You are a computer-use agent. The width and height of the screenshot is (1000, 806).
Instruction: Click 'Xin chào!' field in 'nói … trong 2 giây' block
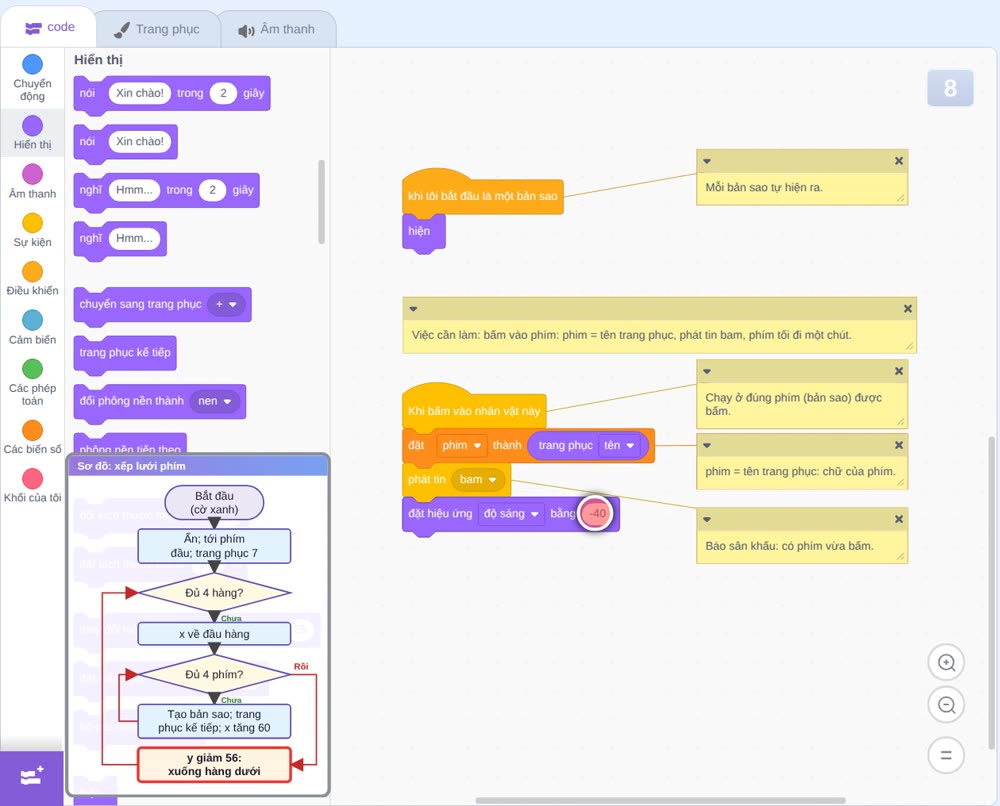140,93
